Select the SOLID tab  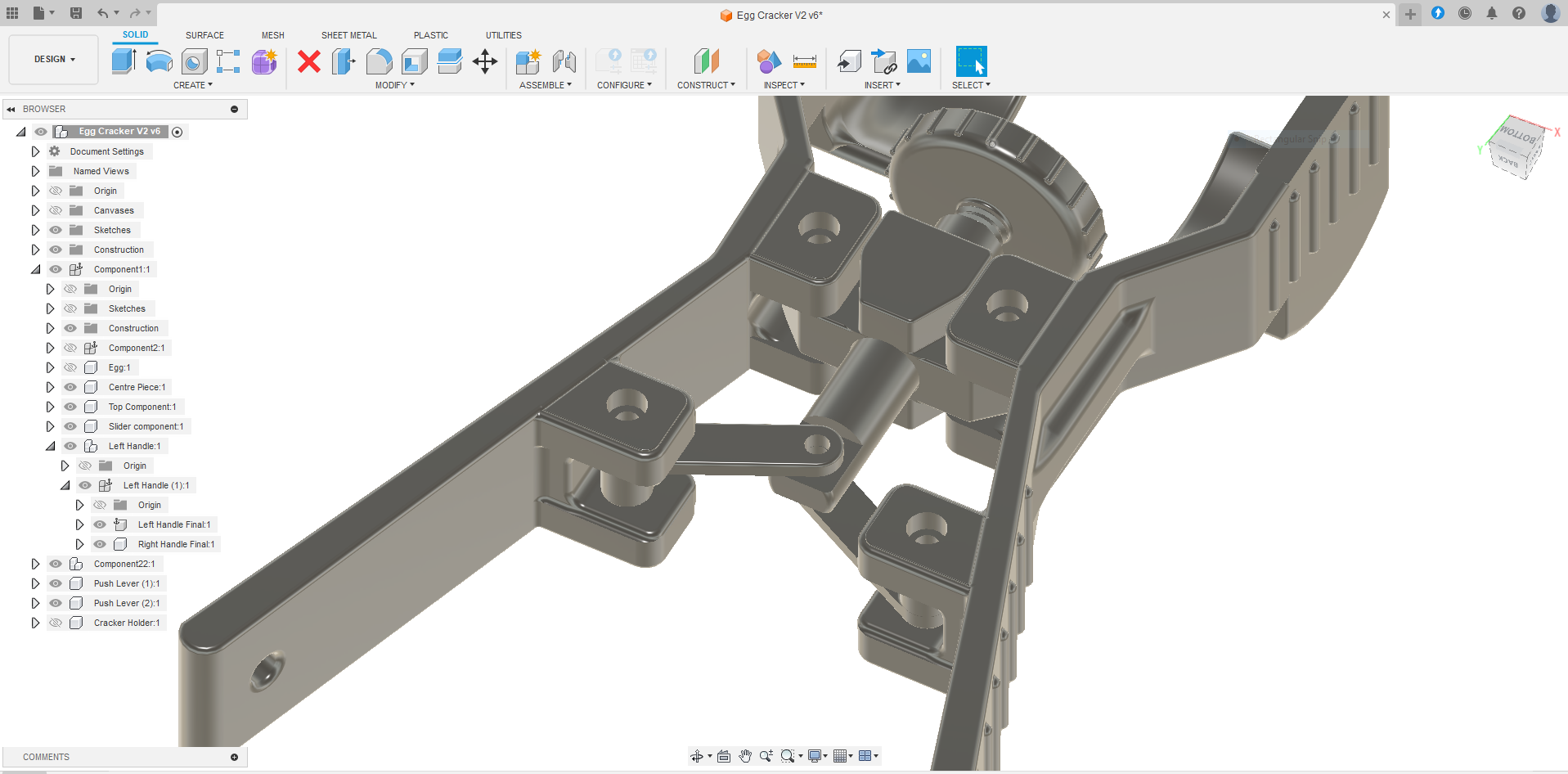pyautogui.click(x=136, y=34)
